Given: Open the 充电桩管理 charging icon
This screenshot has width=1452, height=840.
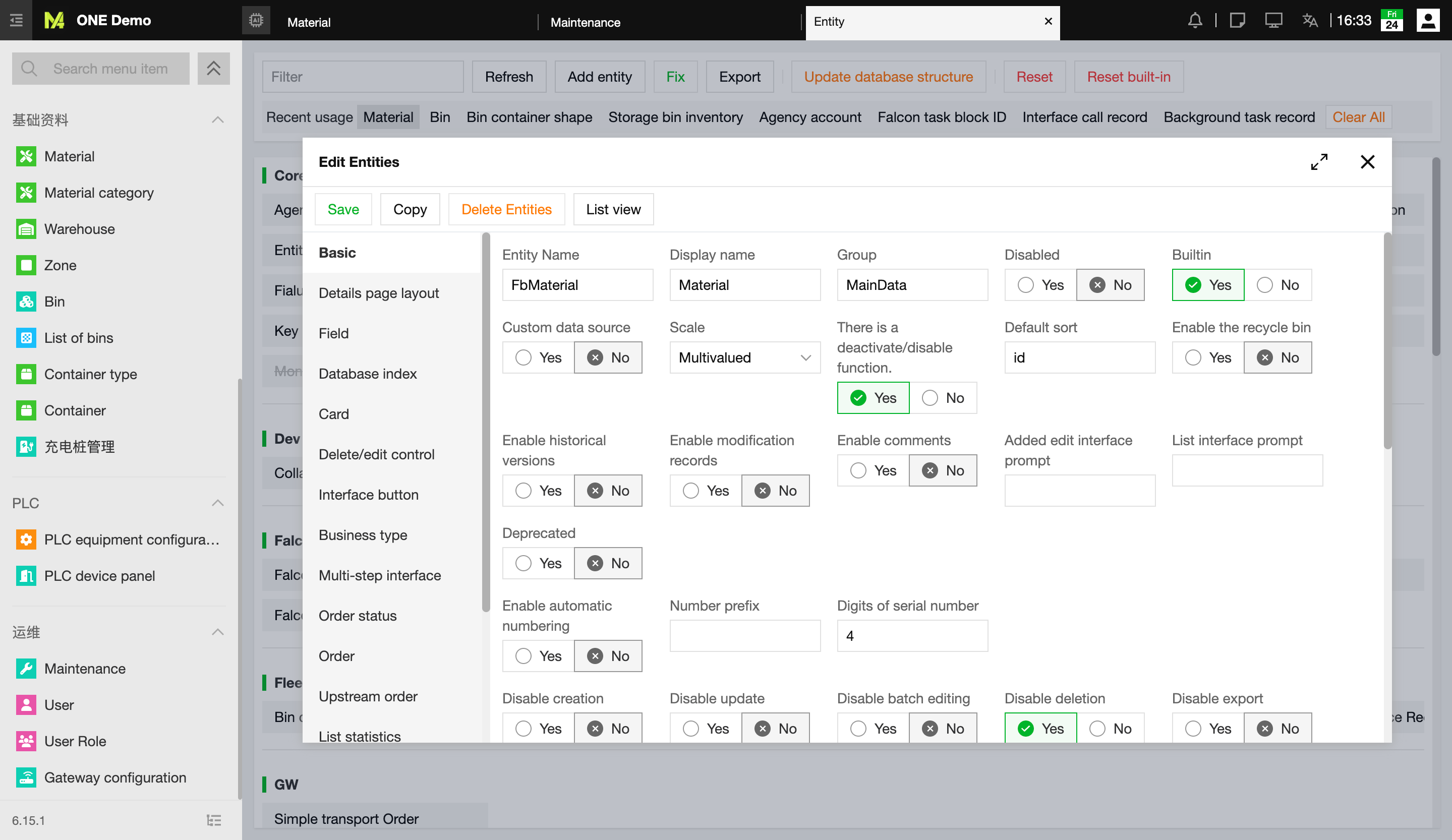Looking at the screenshot, I should click(26, 447).
